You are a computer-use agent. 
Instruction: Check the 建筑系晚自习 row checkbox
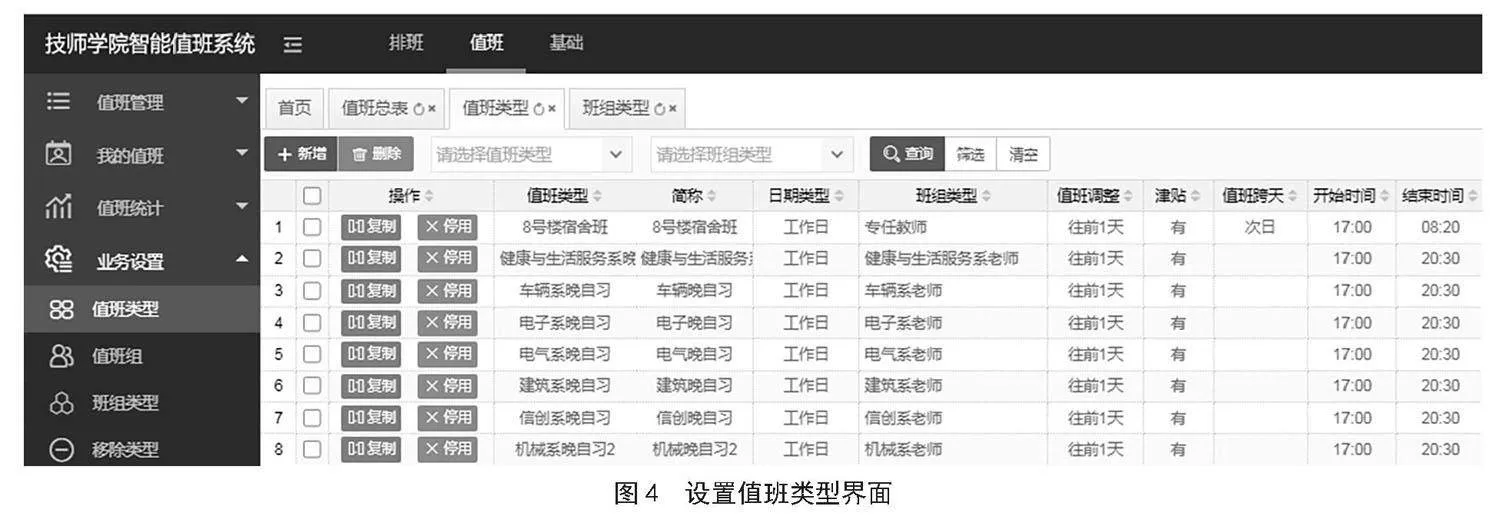click(312, 386)
